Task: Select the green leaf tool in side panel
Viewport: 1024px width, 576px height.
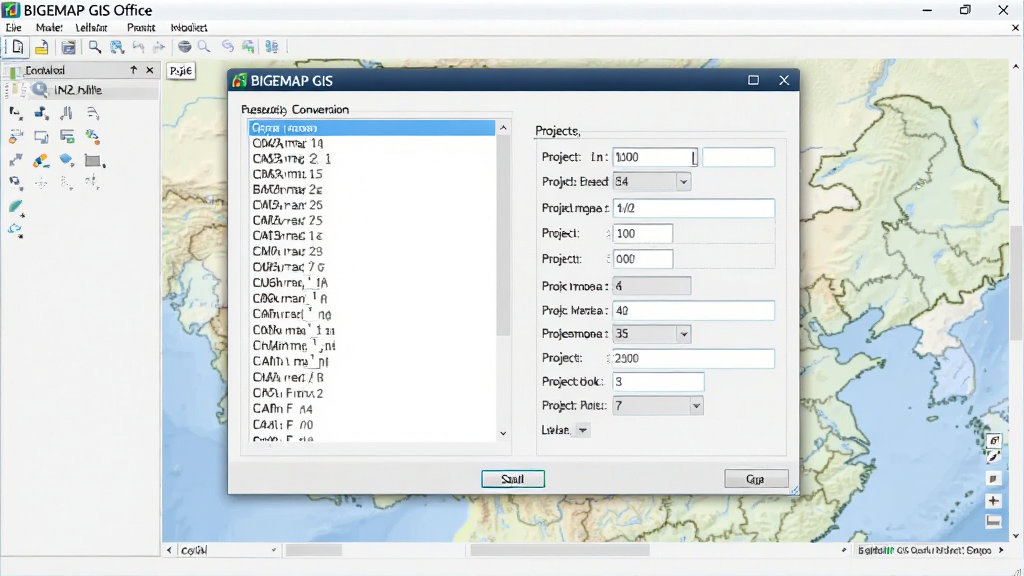Action: tap(16, 208)
